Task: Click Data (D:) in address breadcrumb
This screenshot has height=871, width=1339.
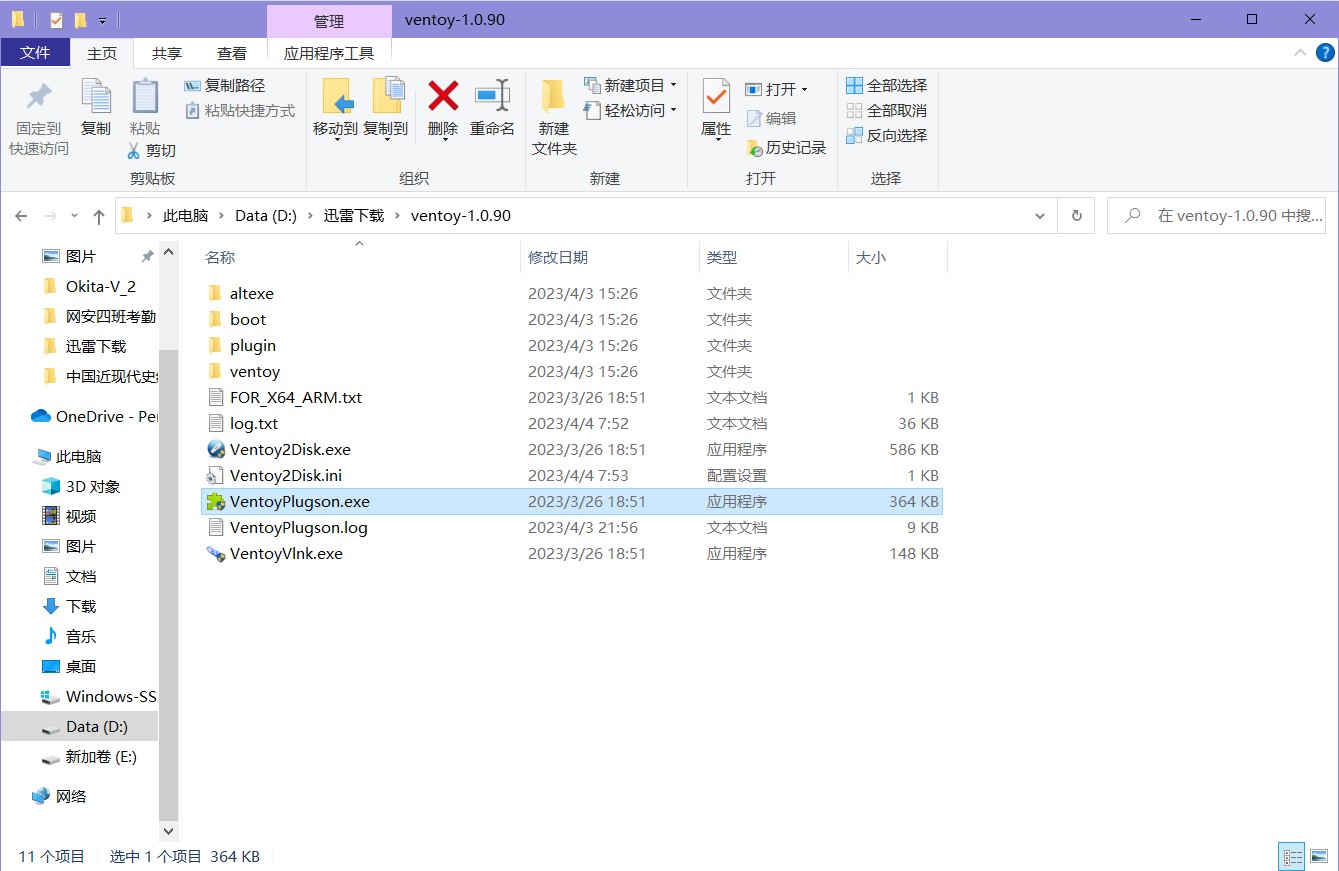Action: click(x=266, y=216)
